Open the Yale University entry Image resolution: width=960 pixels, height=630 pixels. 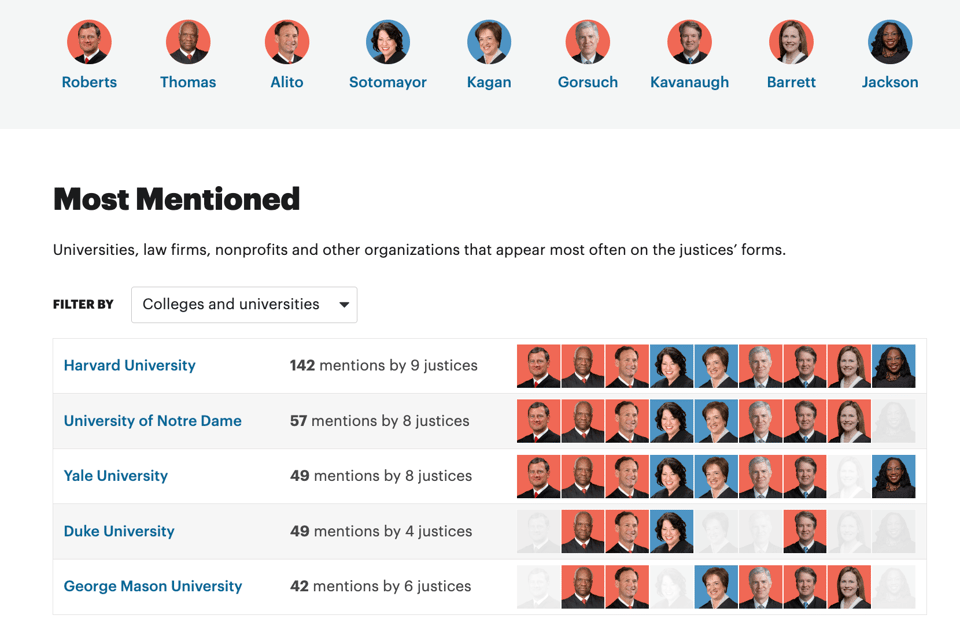point(116,476)
